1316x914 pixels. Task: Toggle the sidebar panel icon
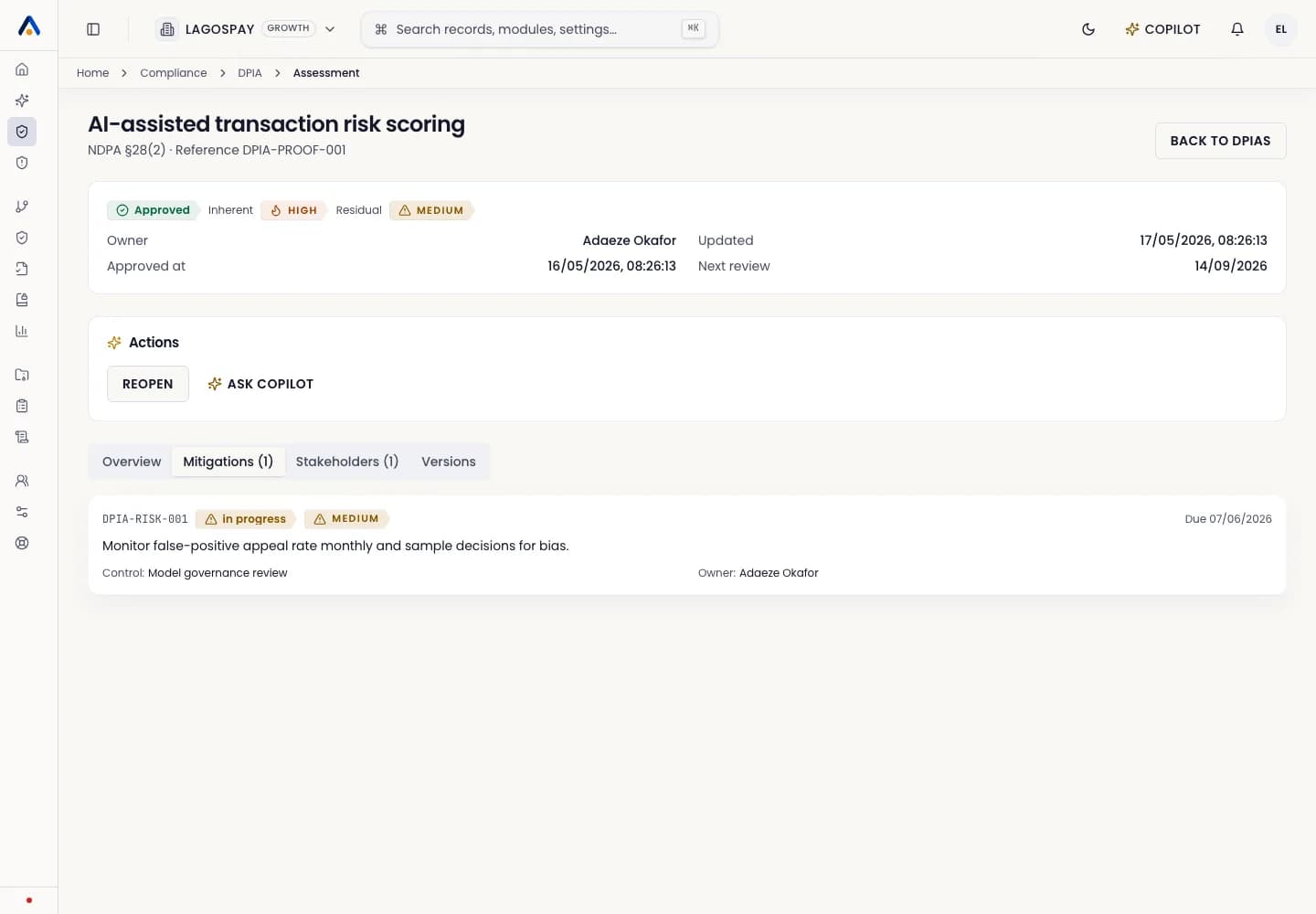click(x=93, y=29)
